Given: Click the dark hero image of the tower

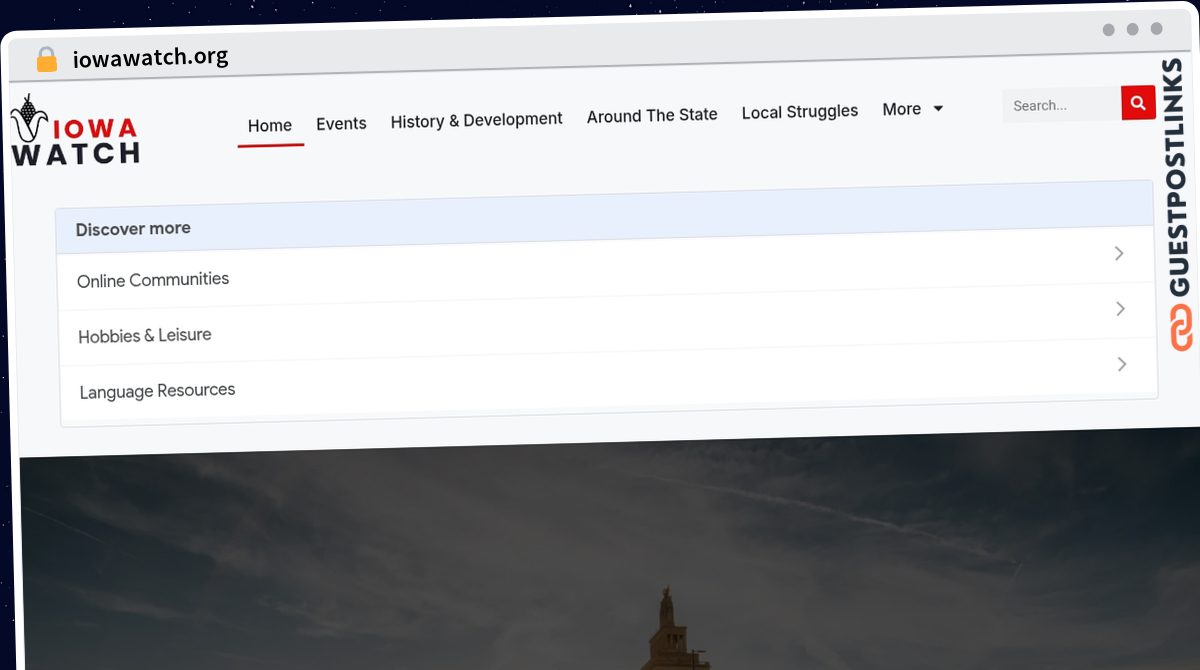Looking at the screenshot, I should point(612,550).
